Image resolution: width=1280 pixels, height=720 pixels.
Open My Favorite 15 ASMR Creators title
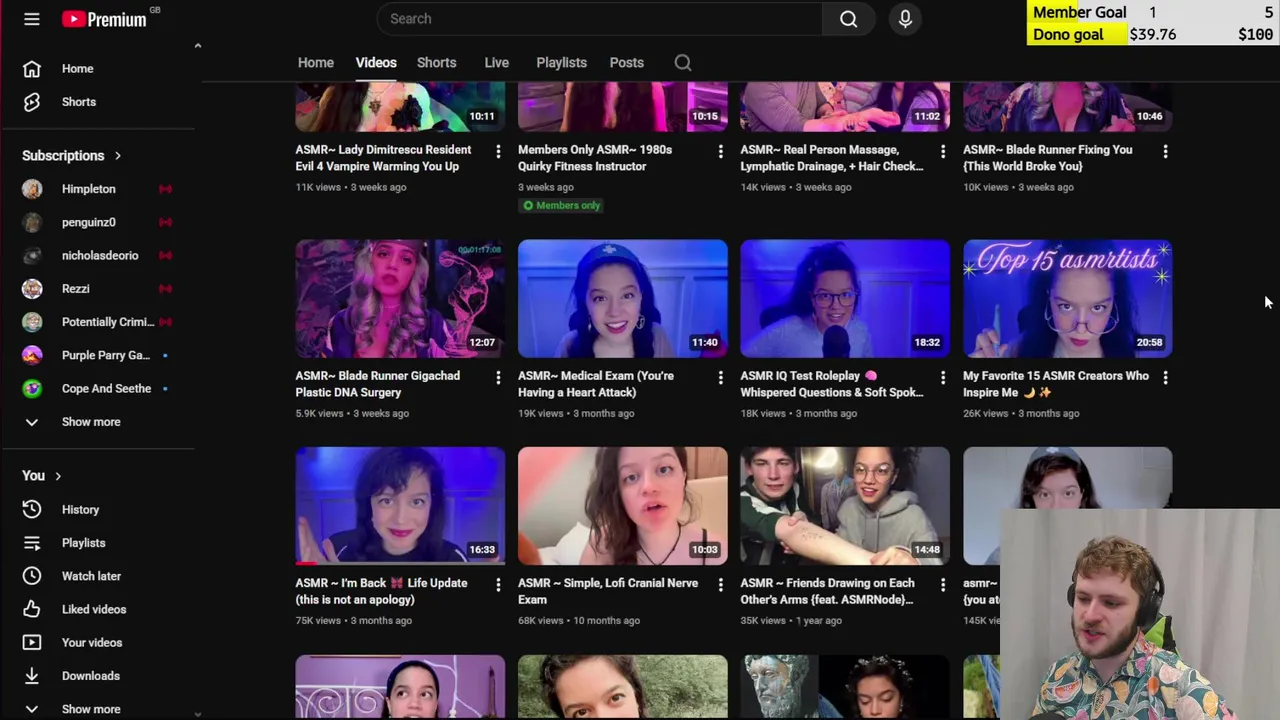pyautogui.click(x=1056, y=384)
